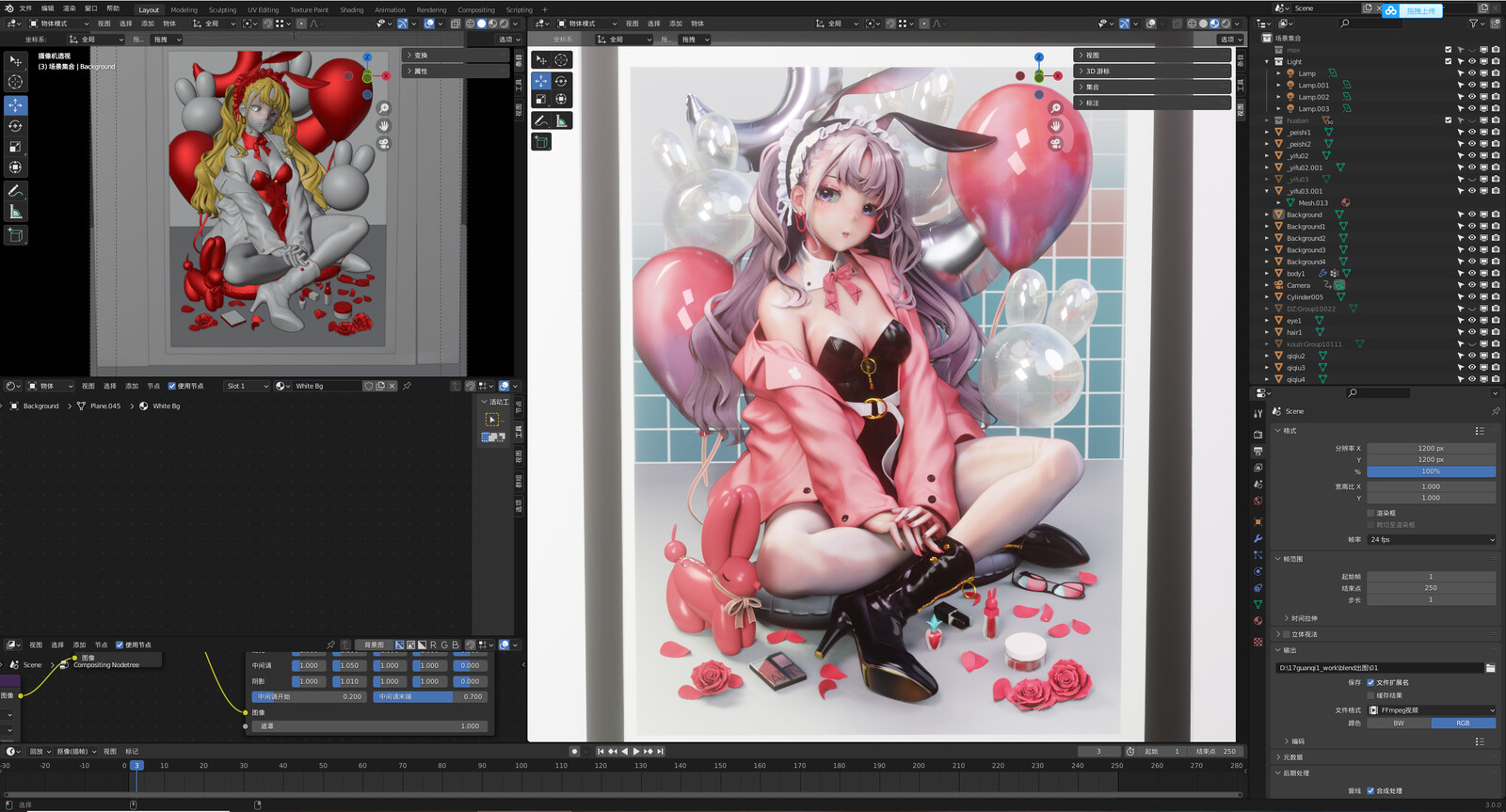This screenshot has height=812, width=1506.
Task: Select the Transform tool in left viewport
Action: (x=15, y=167)
